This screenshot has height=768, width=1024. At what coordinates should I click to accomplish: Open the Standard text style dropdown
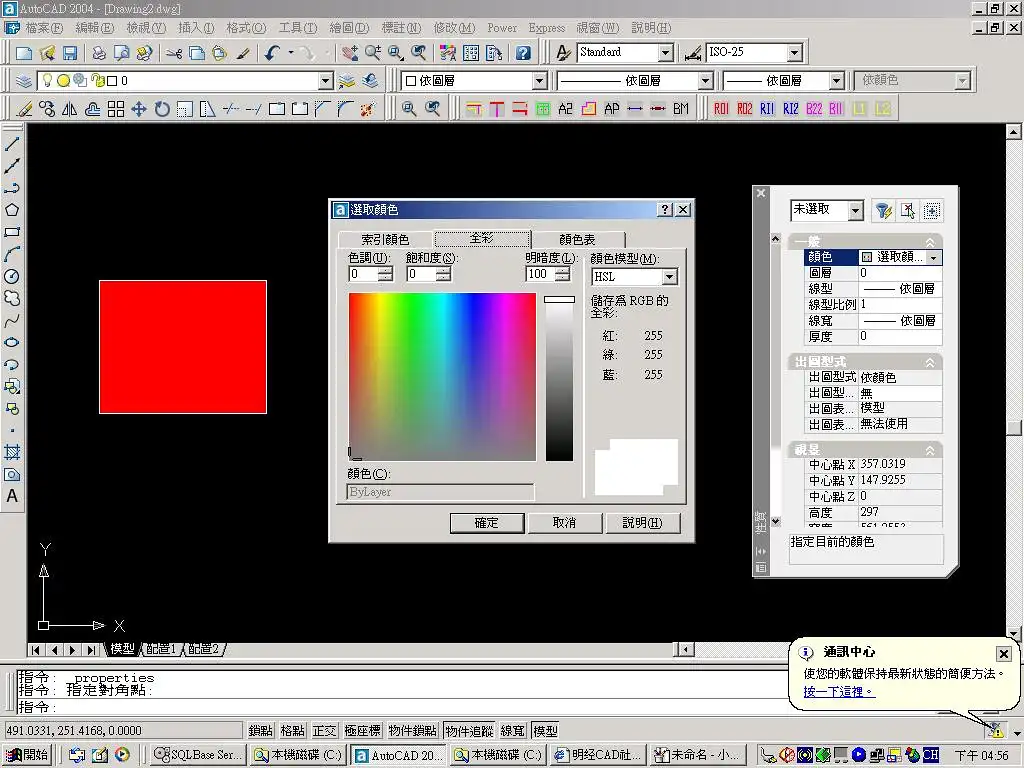(x=665, y=53)
